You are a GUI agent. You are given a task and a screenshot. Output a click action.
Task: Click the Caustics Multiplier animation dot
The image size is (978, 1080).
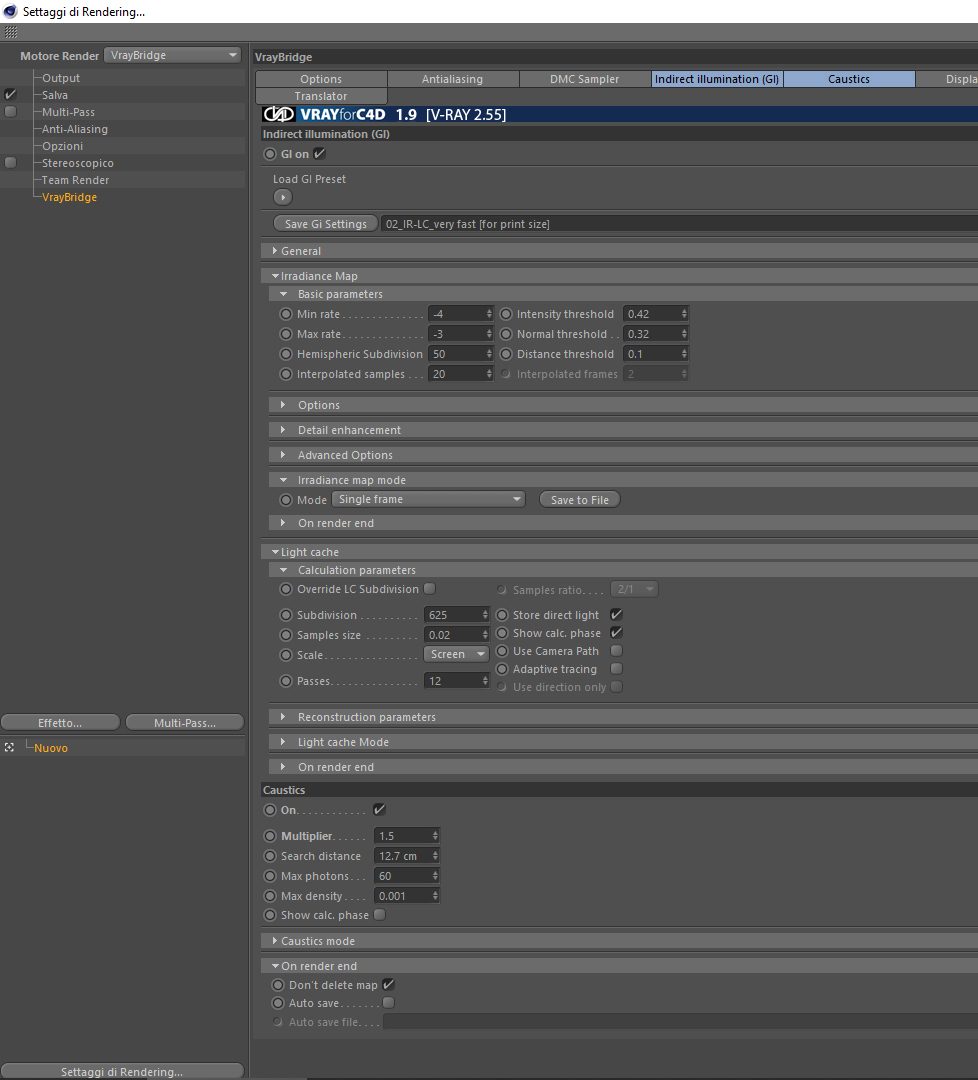coord(270,836)
